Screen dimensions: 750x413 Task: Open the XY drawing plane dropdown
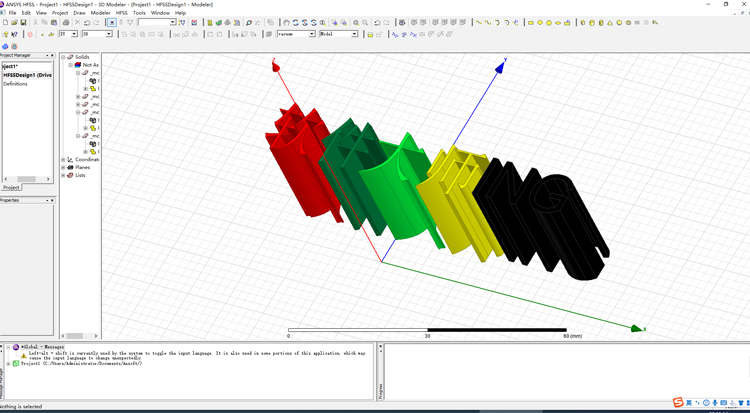click(74, 34)
